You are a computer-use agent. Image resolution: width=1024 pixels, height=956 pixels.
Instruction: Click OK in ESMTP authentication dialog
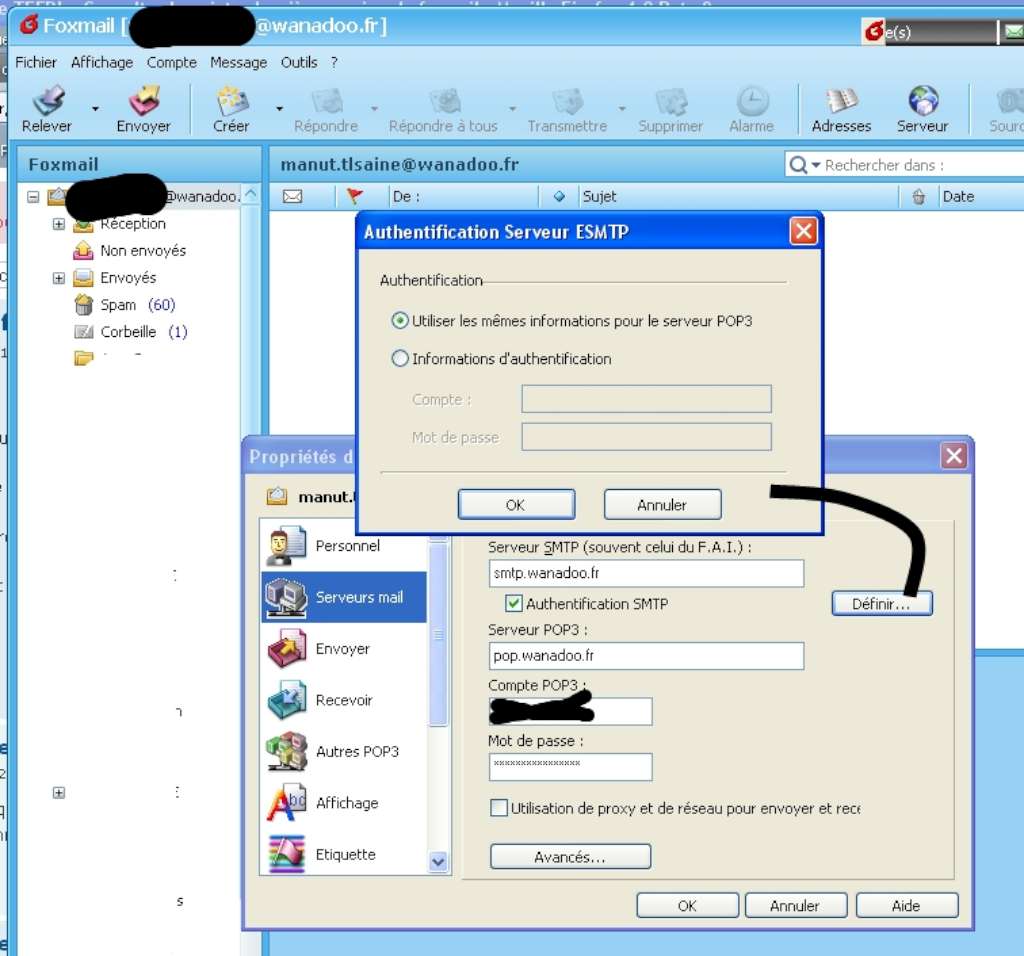click(516, 505)
